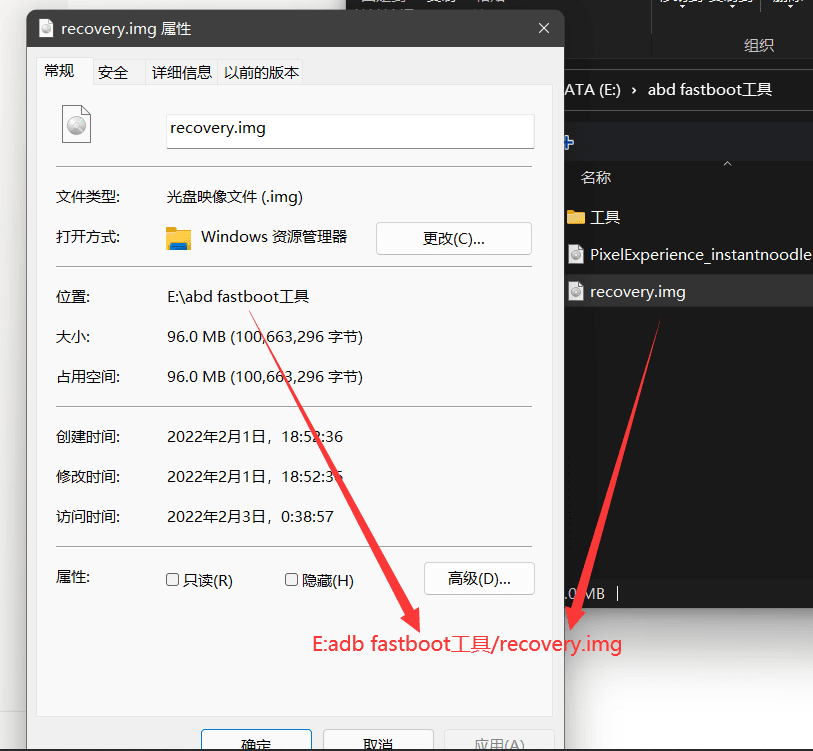813x751 pixels.
Task: Click the 工具 folder icon in file list
Action: [x=575, y=217]
